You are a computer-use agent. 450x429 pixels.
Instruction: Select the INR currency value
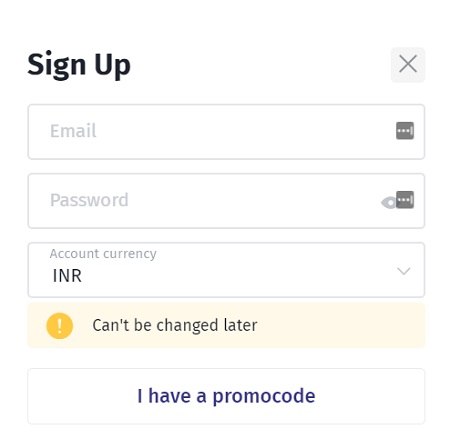(x=67, y=276)
